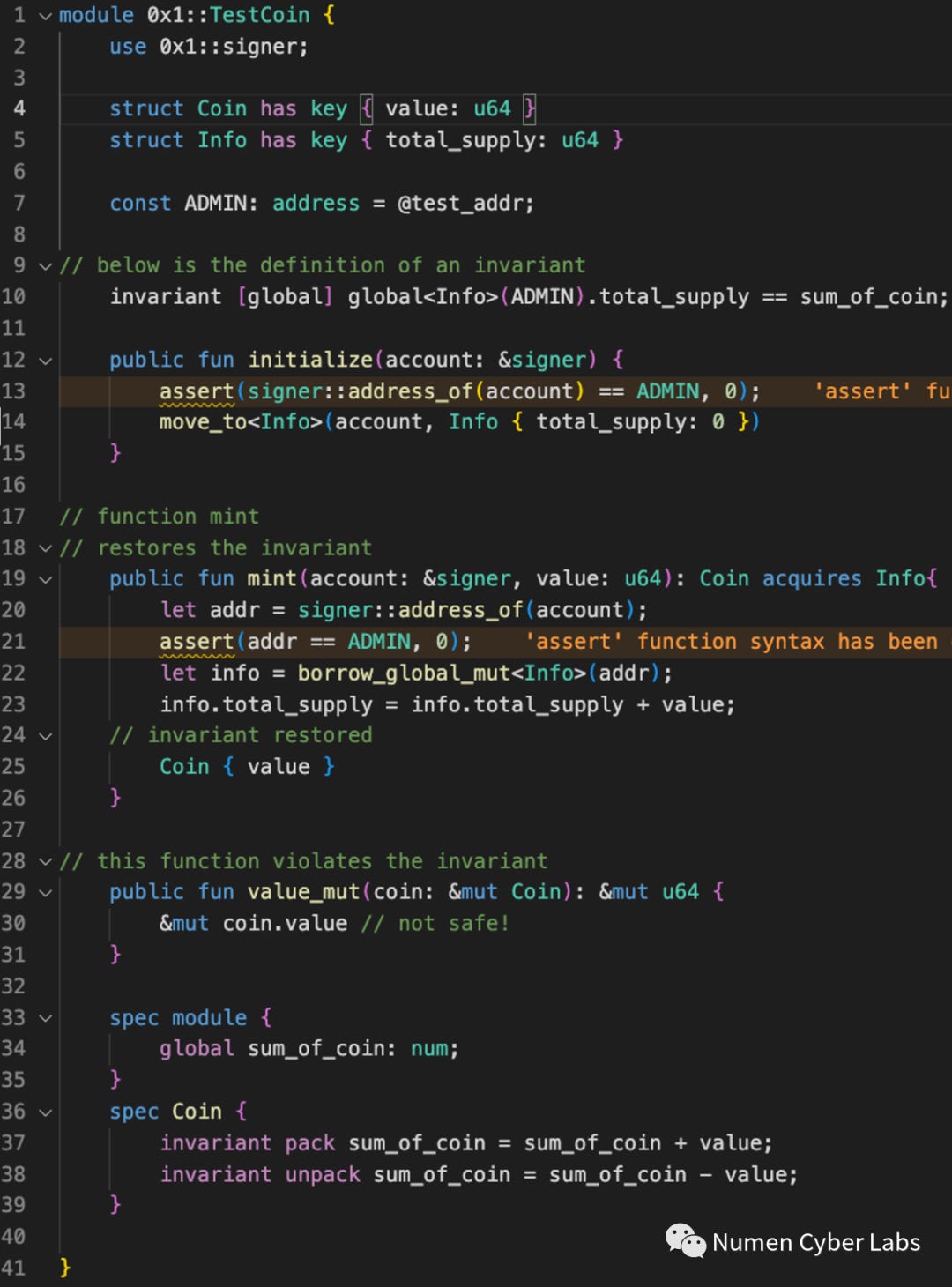Click the 'num' type on line 34
Screen dimensions: 952x1287
[x=429, y=1049]
